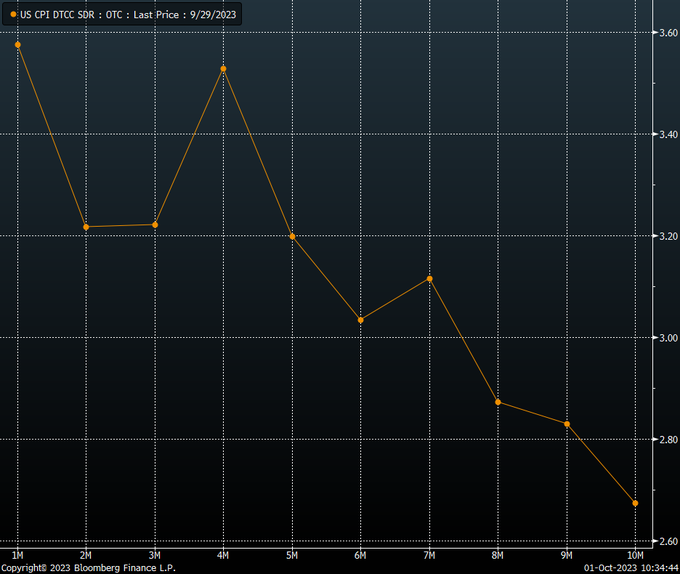Viewport: 680px width, 574px height.
Task: Click the 9M x-axis label
Action: 566,555
